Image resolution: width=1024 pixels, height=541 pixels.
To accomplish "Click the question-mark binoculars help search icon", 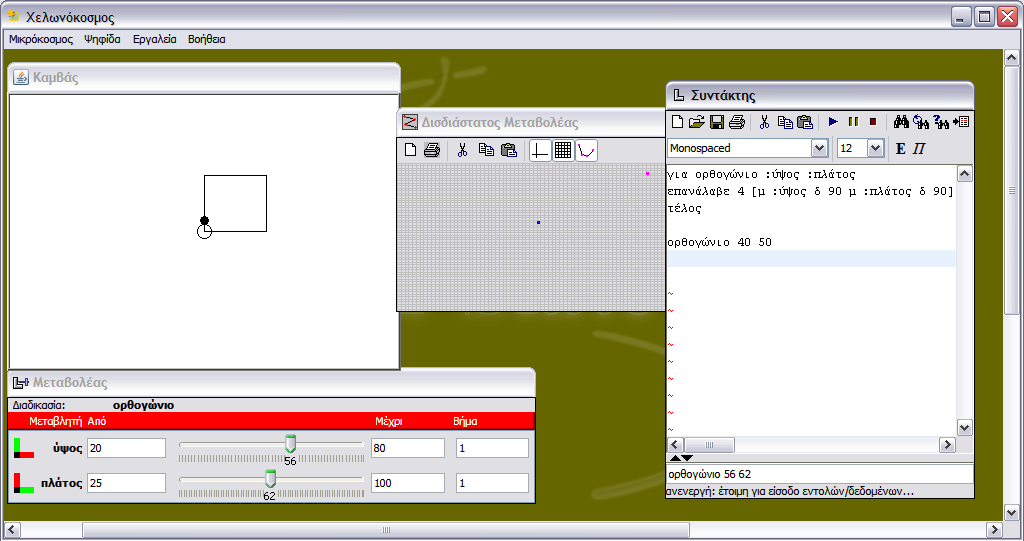I will (x=941, y=122).
